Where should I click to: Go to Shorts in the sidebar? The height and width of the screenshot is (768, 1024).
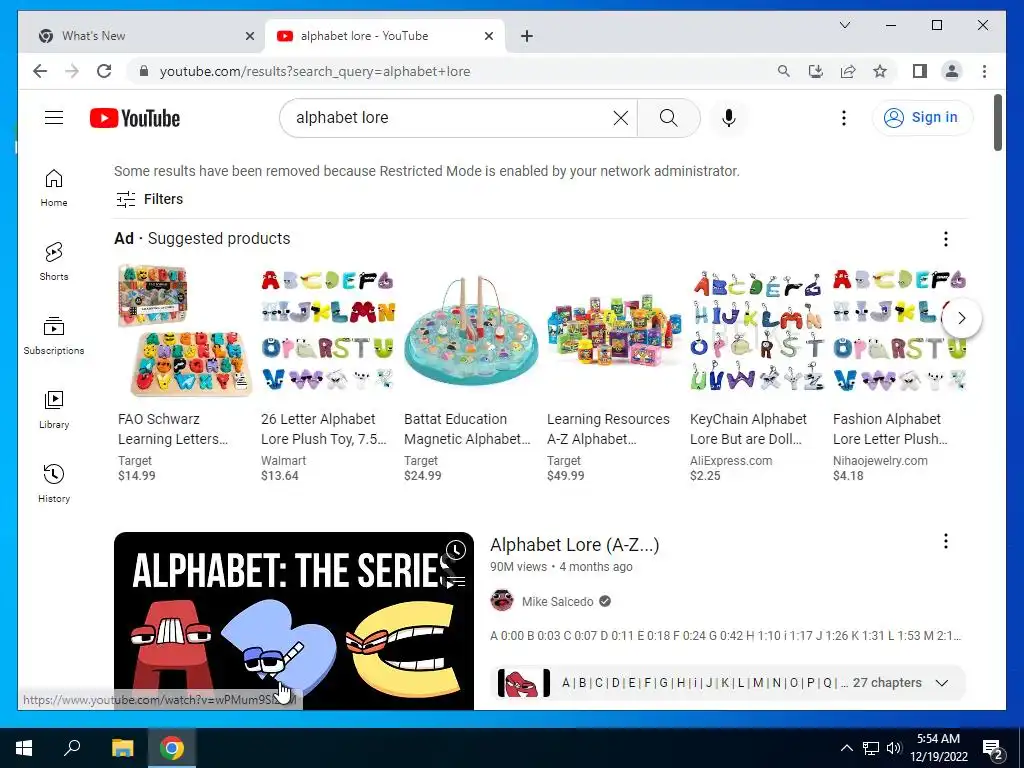coord(54,261)
